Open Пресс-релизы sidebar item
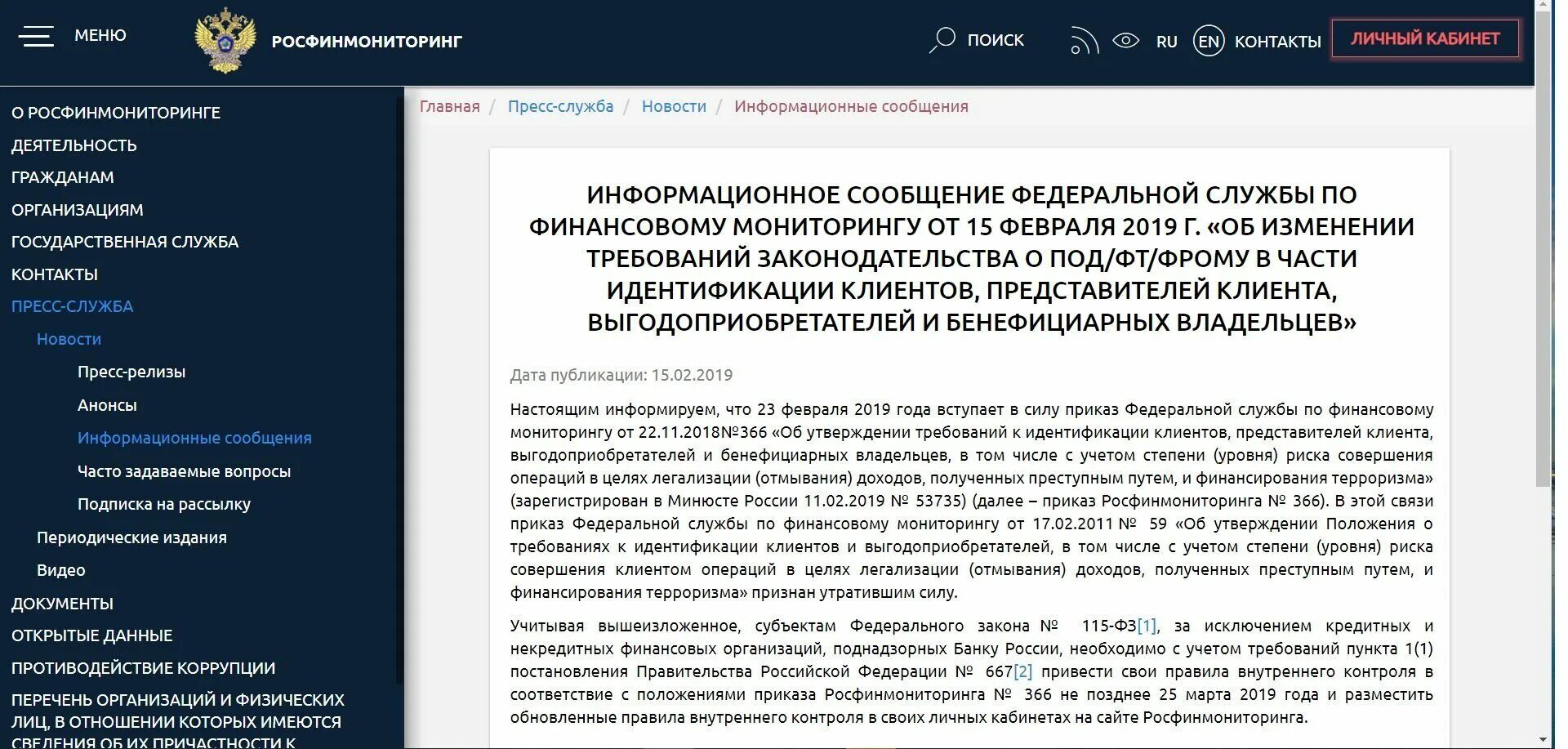The image size is (1568, 749). click(131, 372)
